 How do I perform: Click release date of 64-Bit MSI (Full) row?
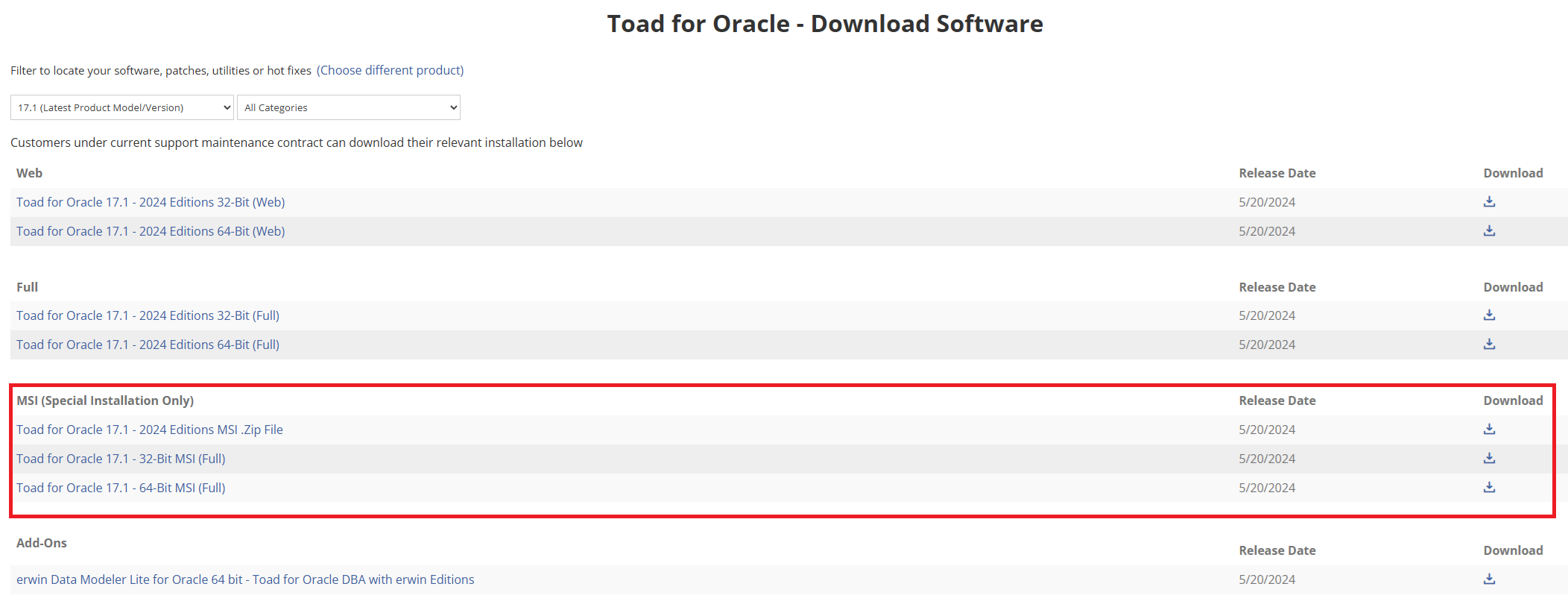pyautogui.click(x=1267, y=488)
